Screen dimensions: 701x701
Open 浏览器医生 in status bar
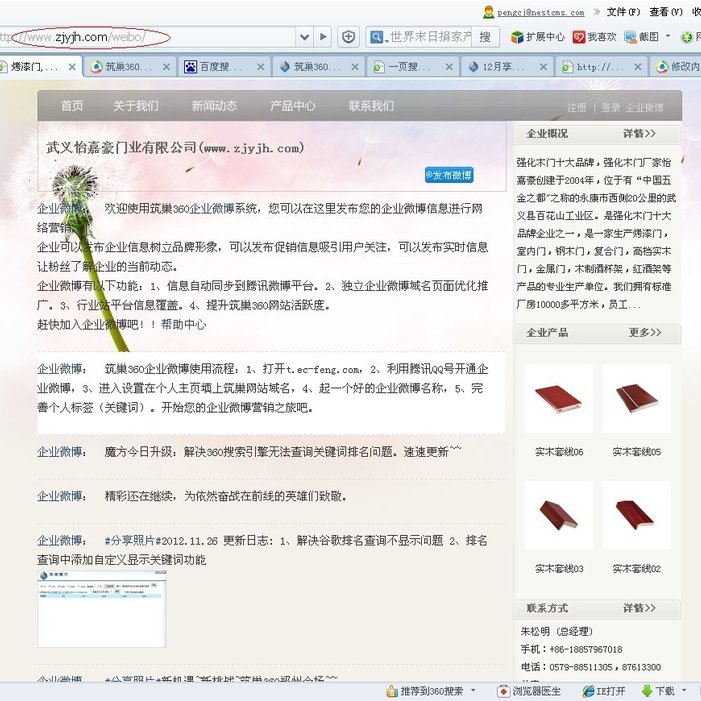(x=529, y=691)
